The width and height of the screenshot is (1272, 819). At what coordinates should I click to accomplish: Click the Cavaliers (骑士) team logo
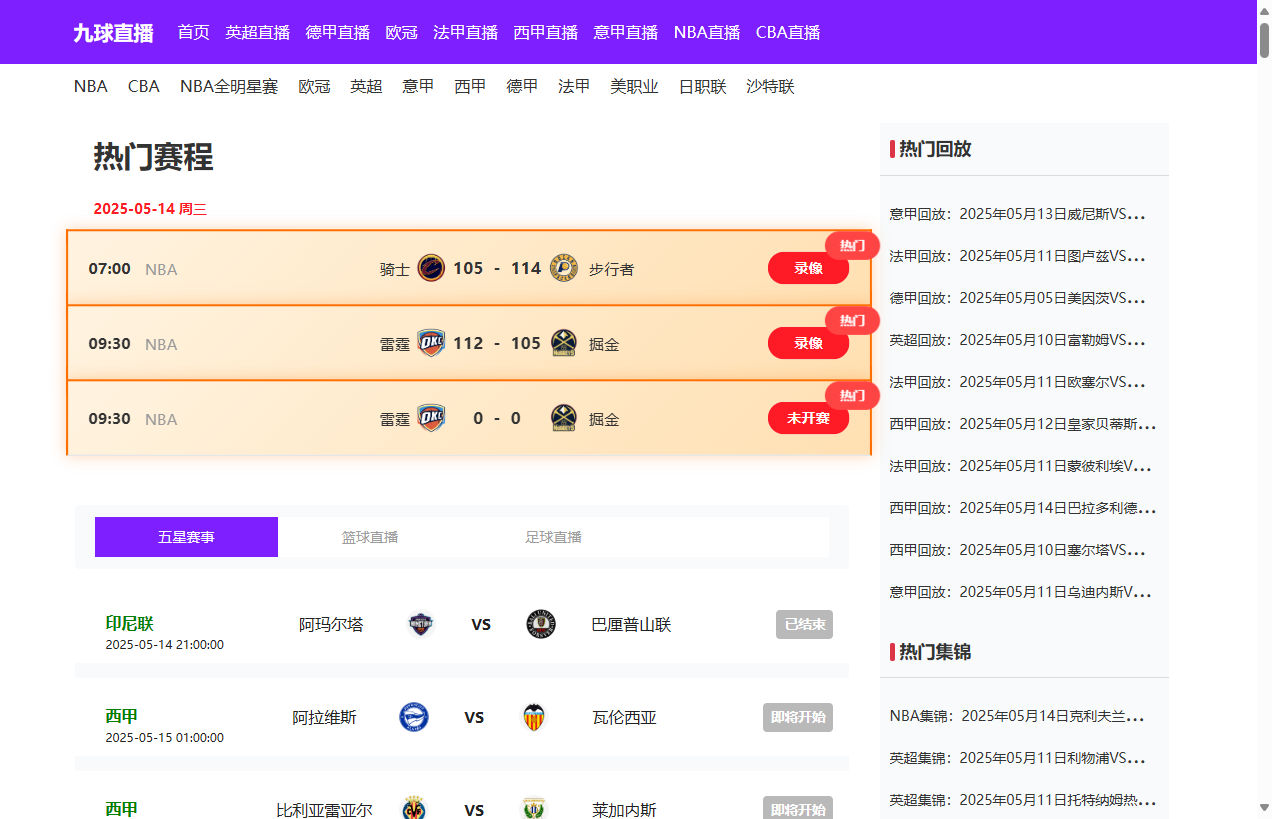pyautogui.click(x=431, y=268)
